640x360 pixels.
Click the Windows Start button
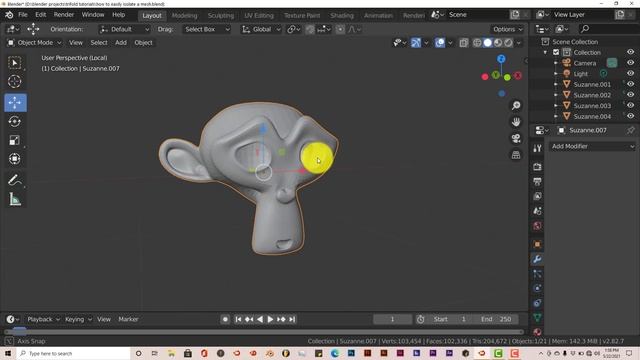[8, 353]
